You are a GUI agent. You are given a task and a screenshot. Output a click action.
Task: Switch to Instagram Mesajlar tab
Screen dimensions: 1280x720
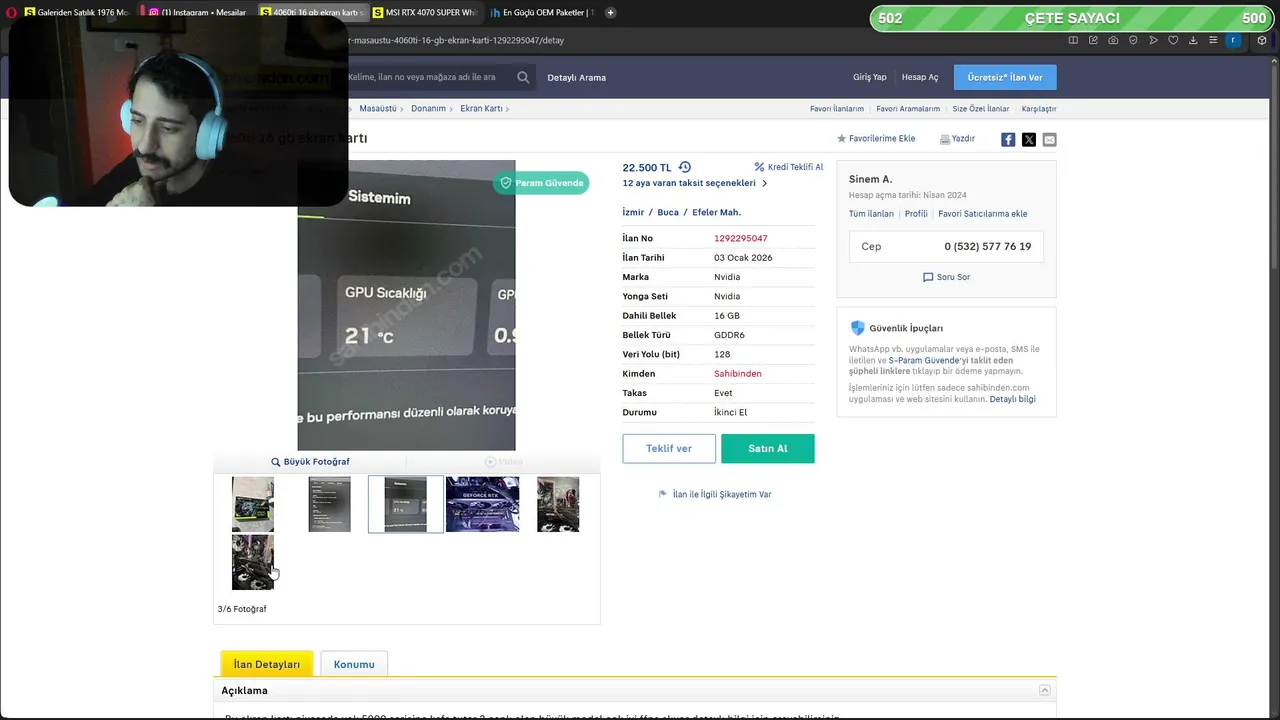tap(197, 12)
